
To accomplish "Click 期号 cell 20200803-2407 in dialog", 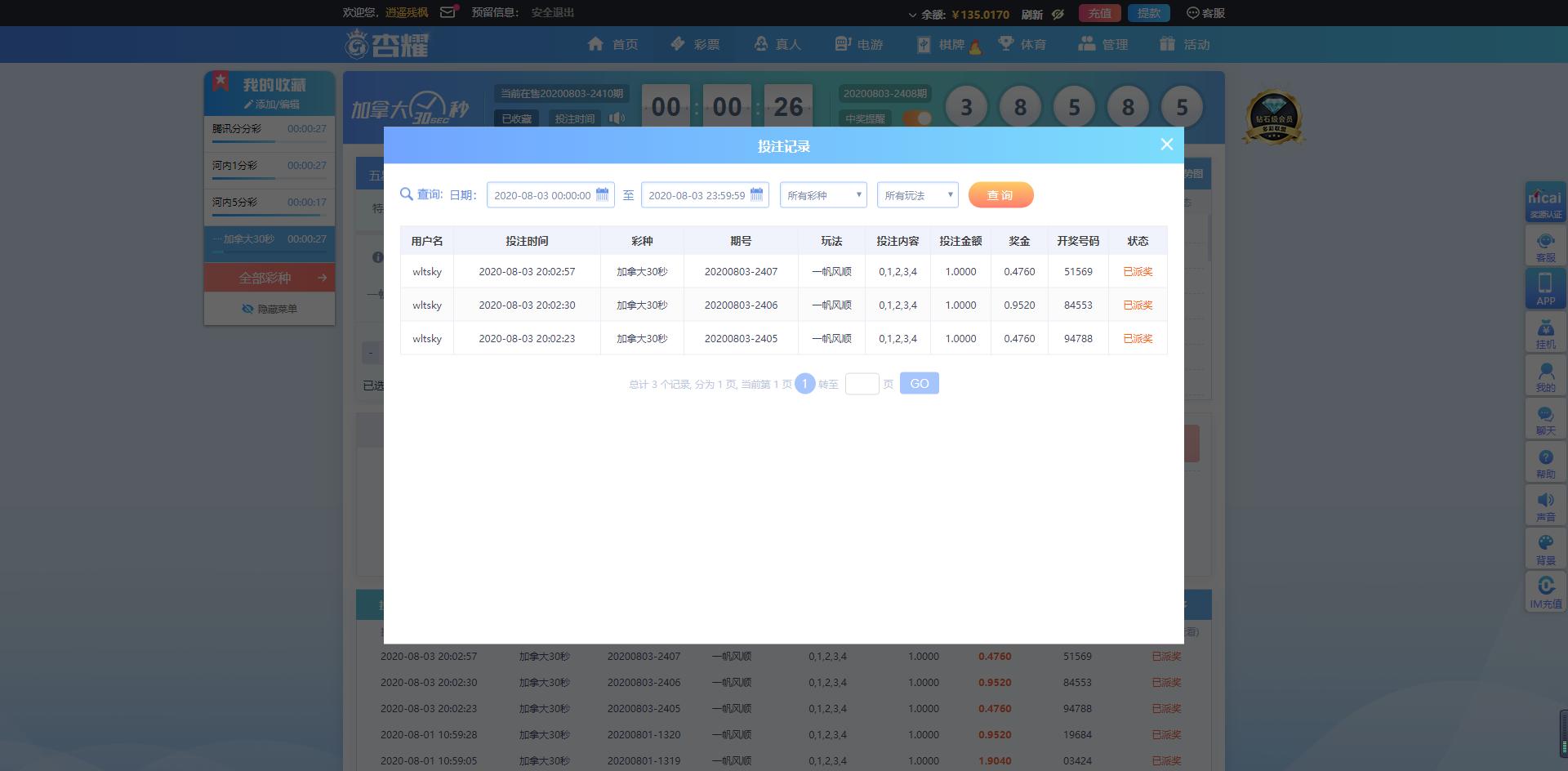I will click(x=741, y=271).
